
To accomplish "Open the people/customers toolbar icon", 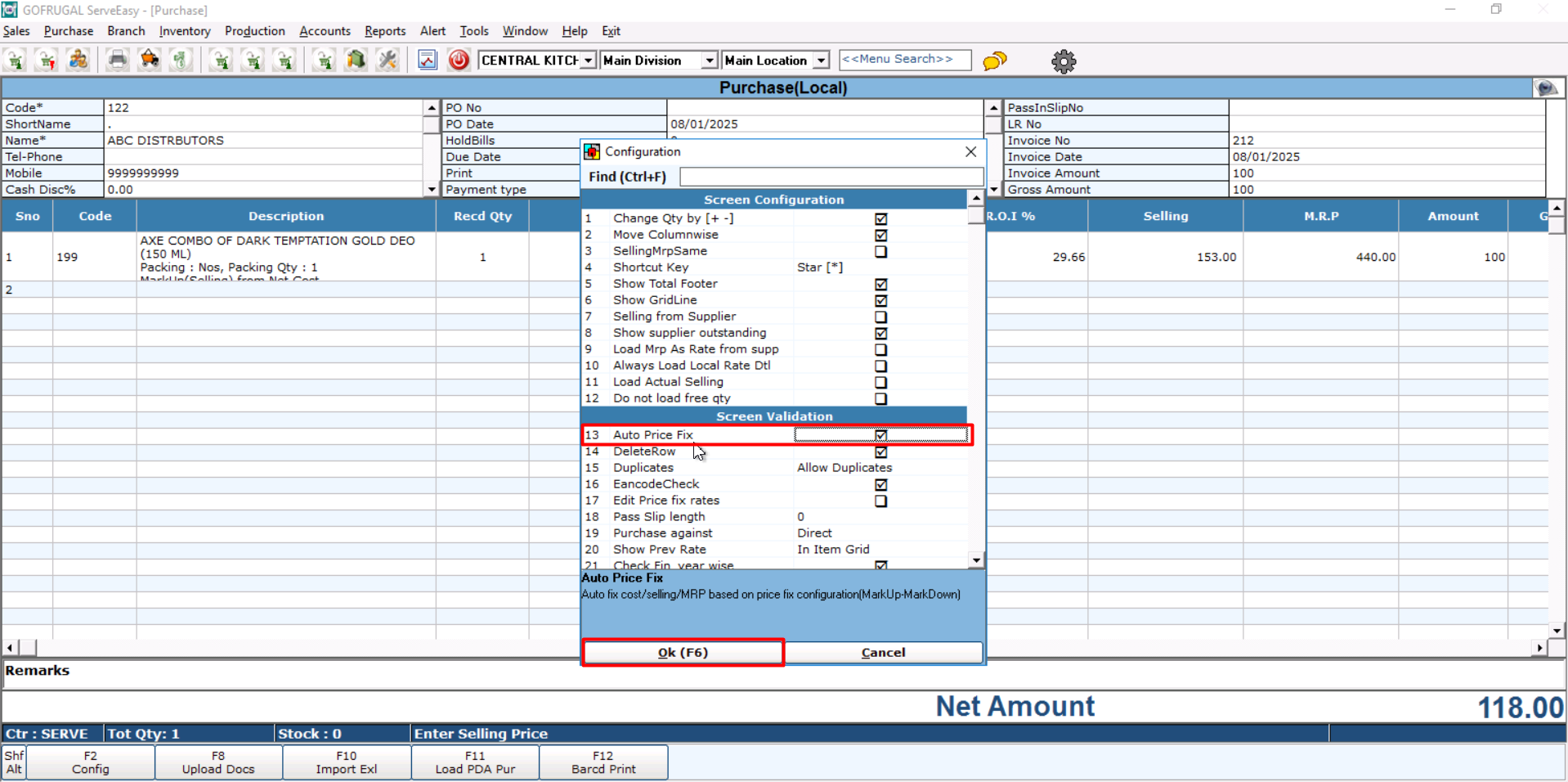I will (x=78, y=61).
